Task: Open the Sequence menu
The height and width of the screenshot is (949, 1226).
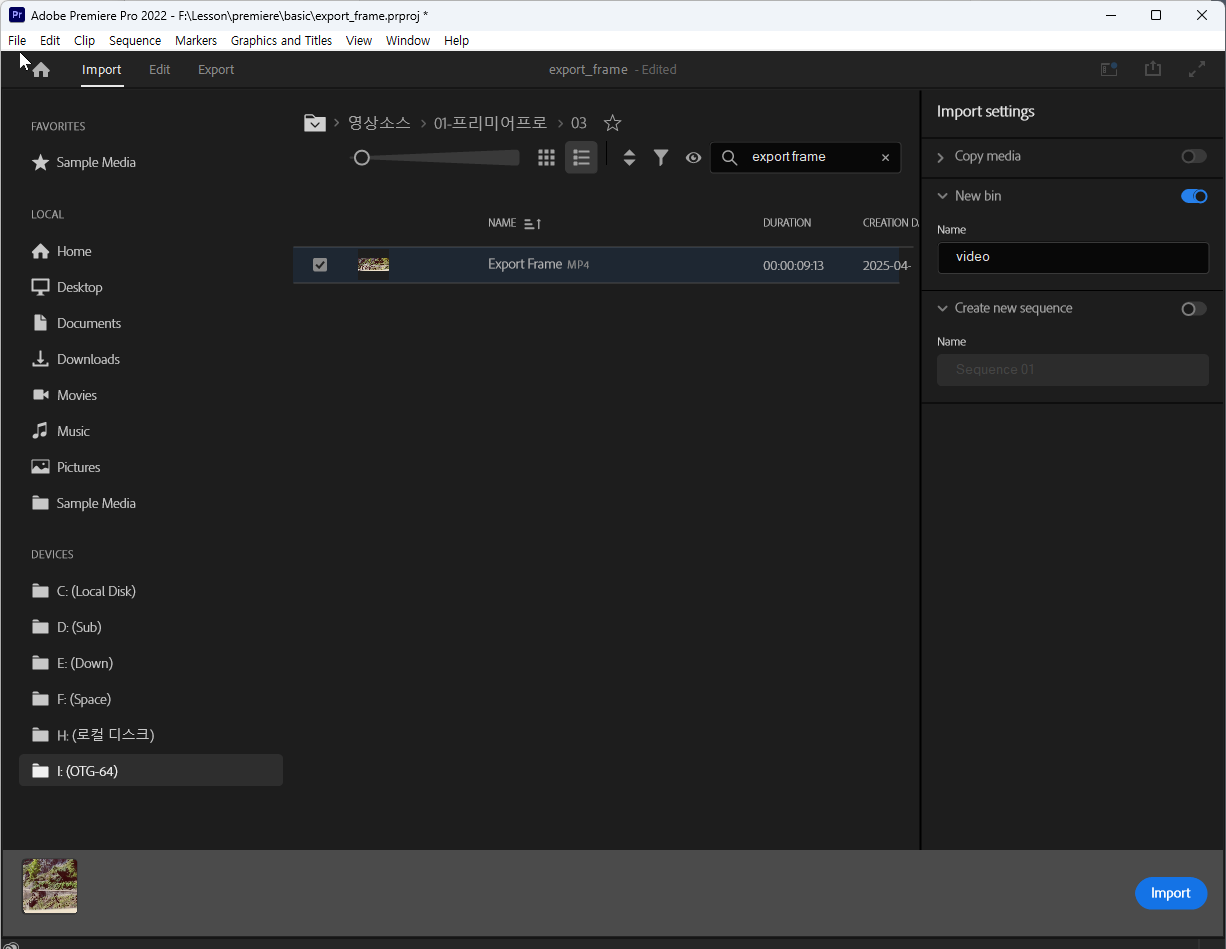Action: click(135, 41)
